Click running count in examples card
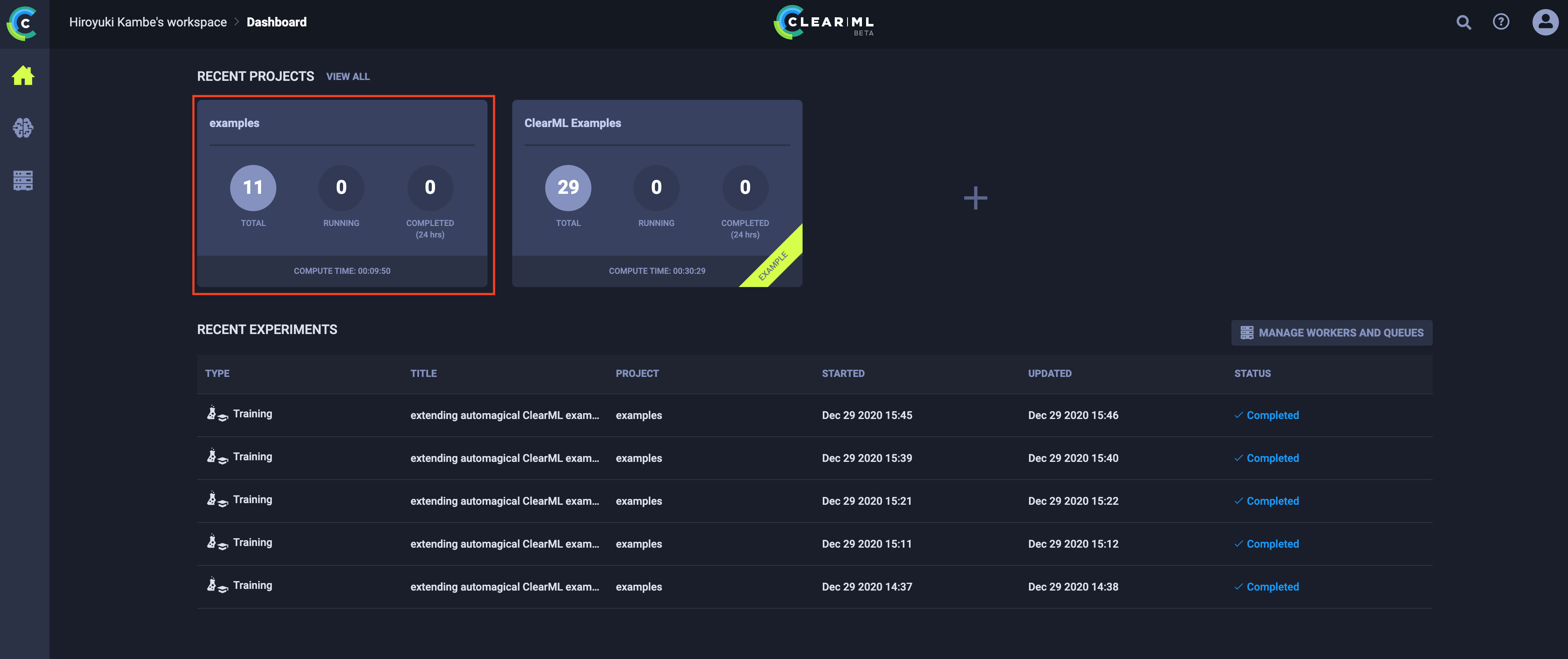The image size is (1568, 659). point(341,187)
